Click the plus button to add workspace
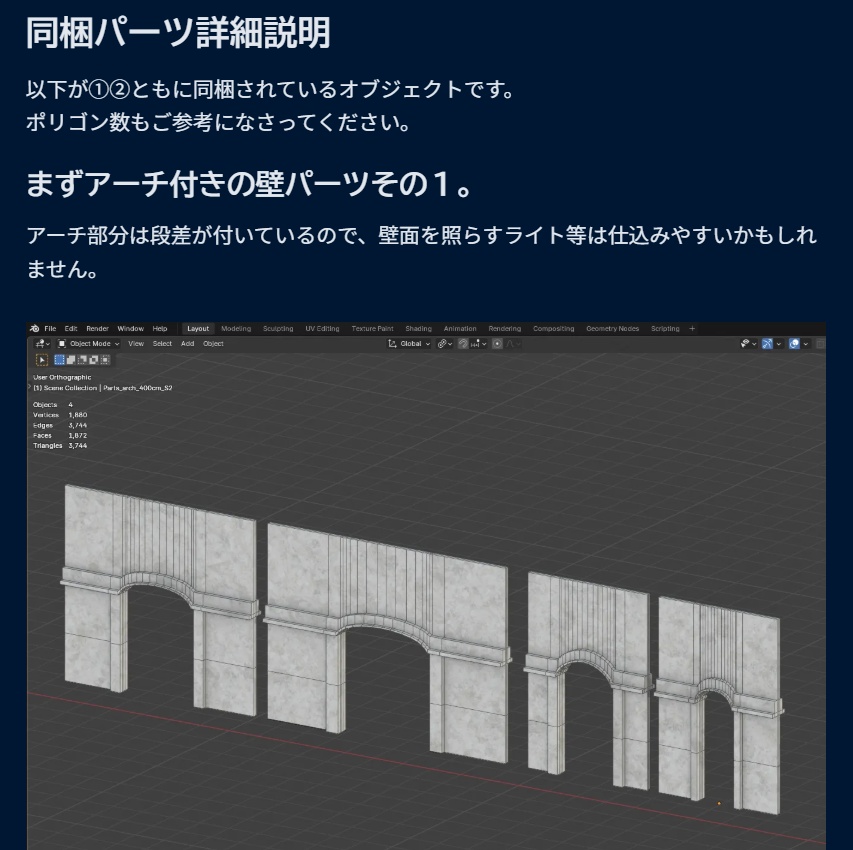Screen dimensions: 853x850 (x=690, y=328)
